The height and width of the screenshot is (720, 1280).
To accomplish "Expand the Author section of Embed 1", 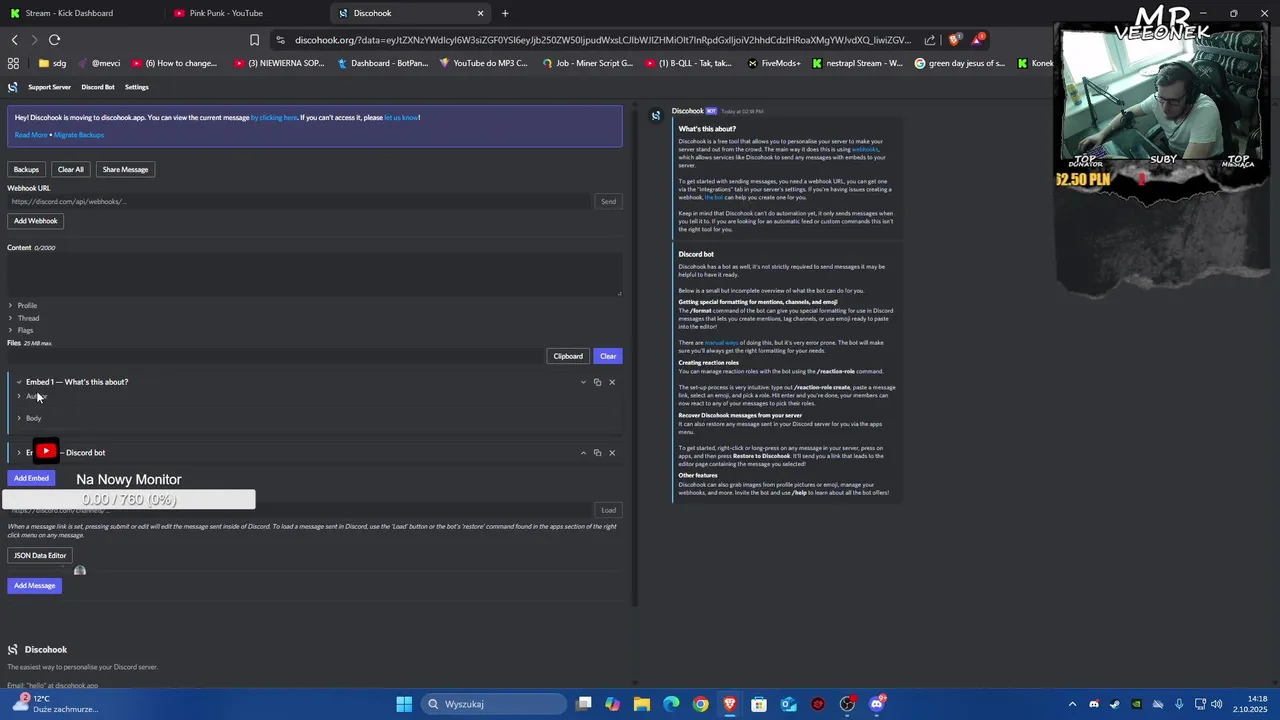I will coord(32,397).
